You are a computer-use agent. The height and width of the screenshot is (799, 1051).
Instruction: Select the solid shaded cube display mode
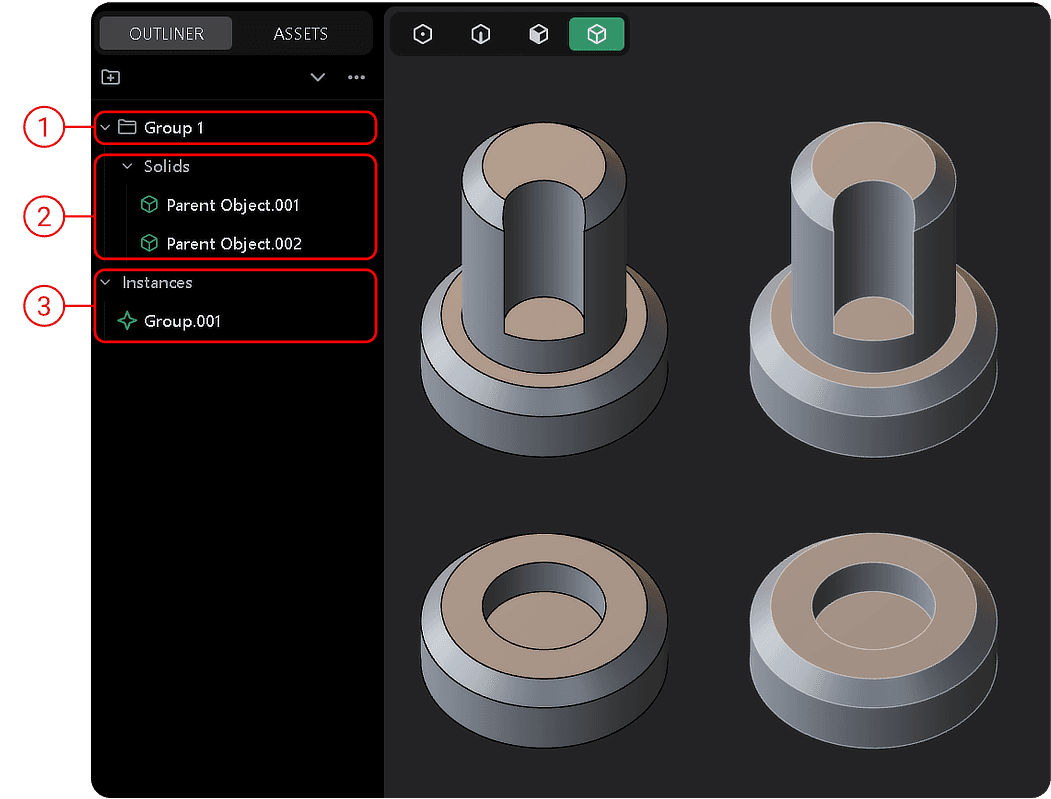pos(539,35)
